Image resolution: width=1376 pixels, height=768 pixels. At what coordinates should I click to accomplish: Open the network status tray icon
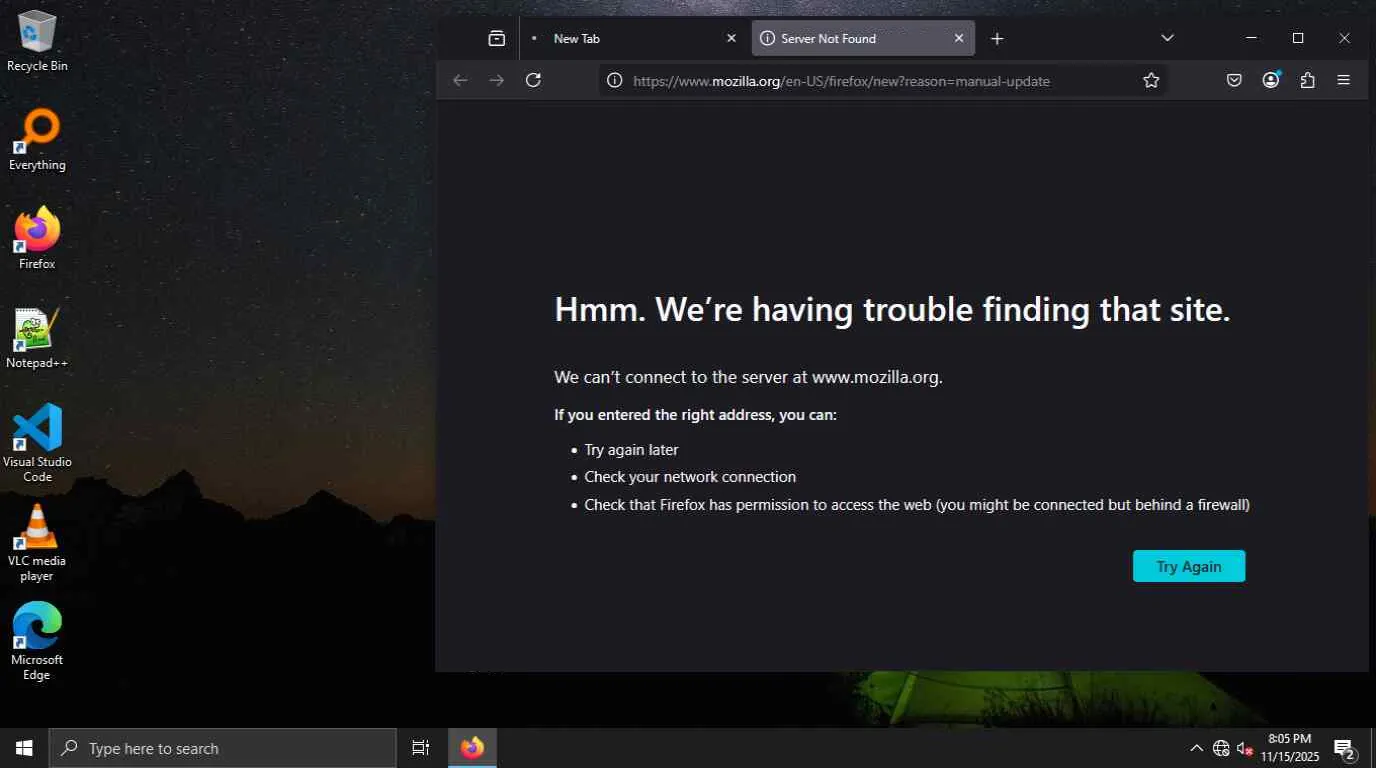click(1221, 748)
